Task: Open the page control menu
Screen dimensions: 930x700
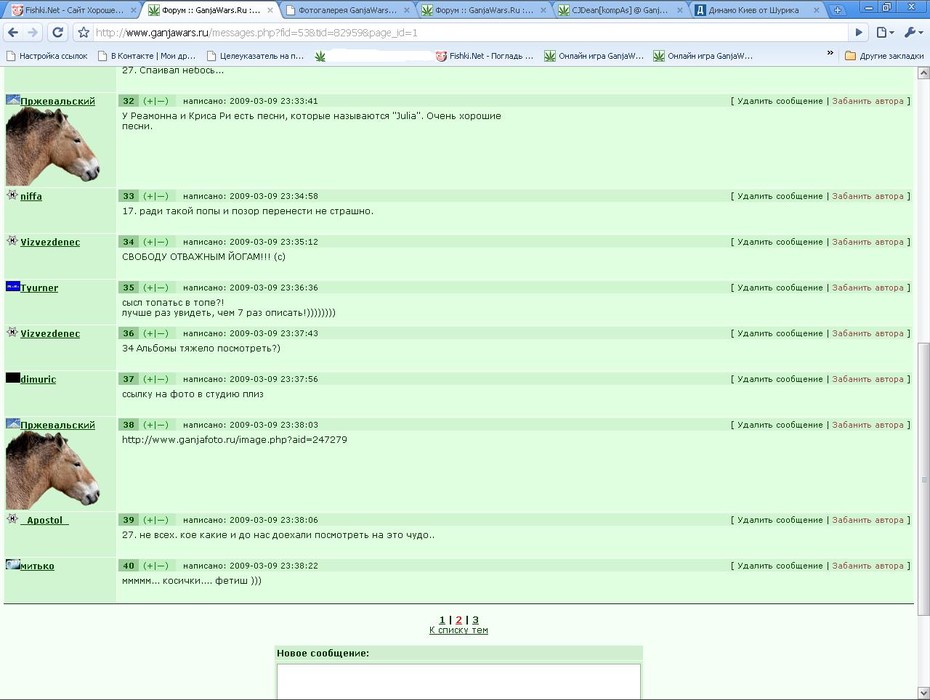Action: 884,33
